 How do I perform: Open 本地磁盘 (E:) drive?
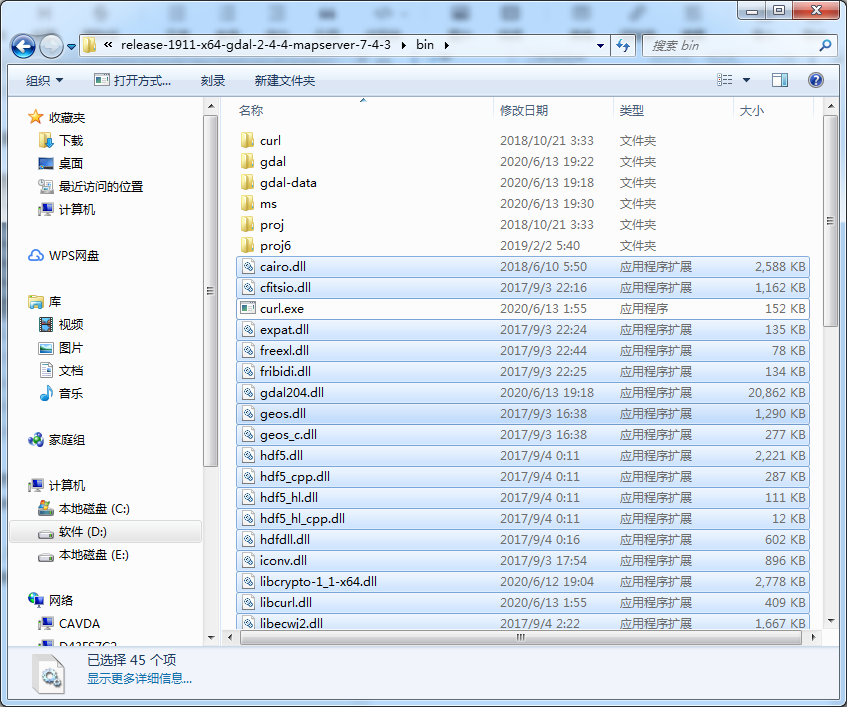point(84,555)
